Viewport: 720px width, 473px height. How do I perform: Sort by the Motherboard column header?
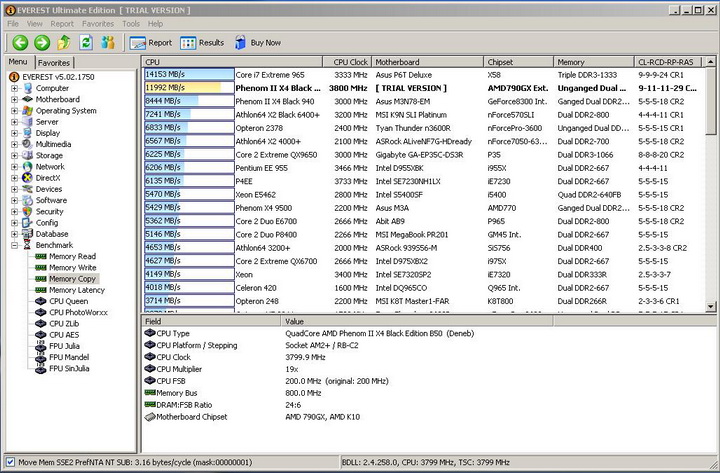click(x=427, y=62)
